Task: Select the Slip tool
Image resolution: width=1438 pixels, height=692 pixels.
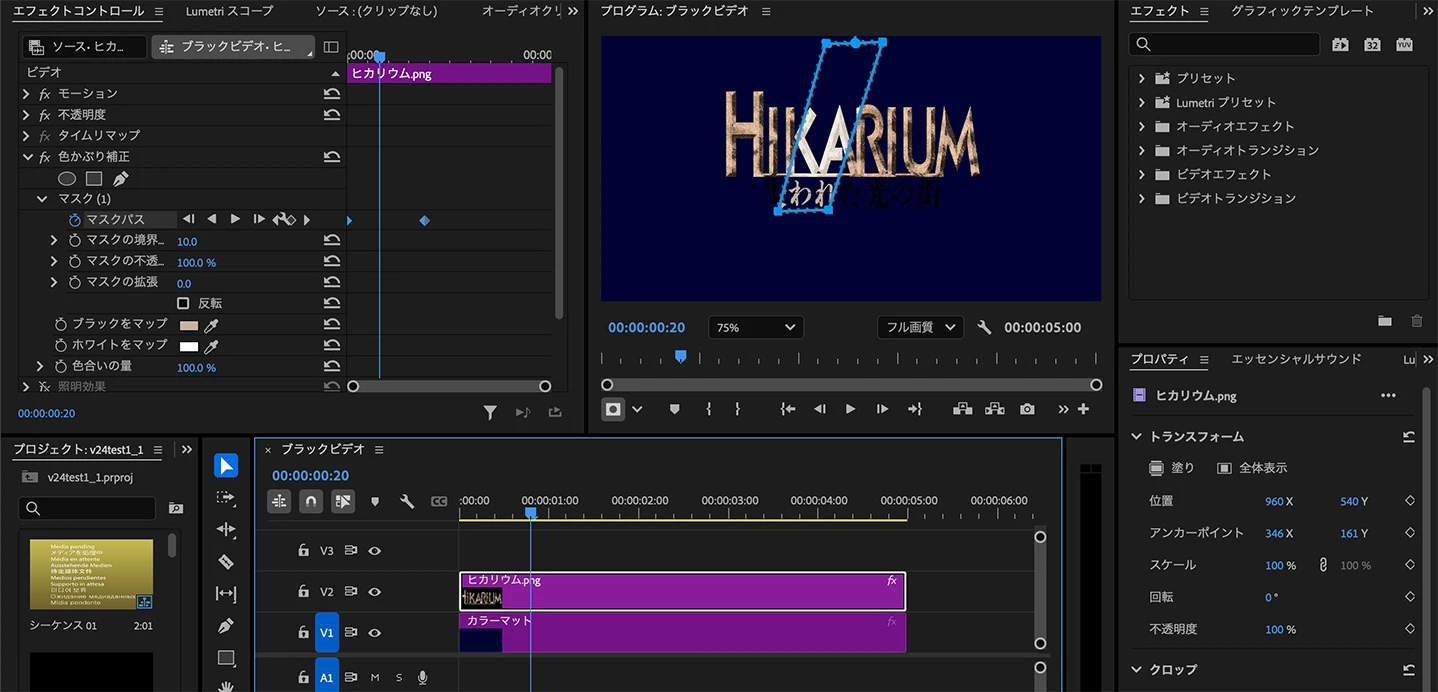Action: (226, 594)
